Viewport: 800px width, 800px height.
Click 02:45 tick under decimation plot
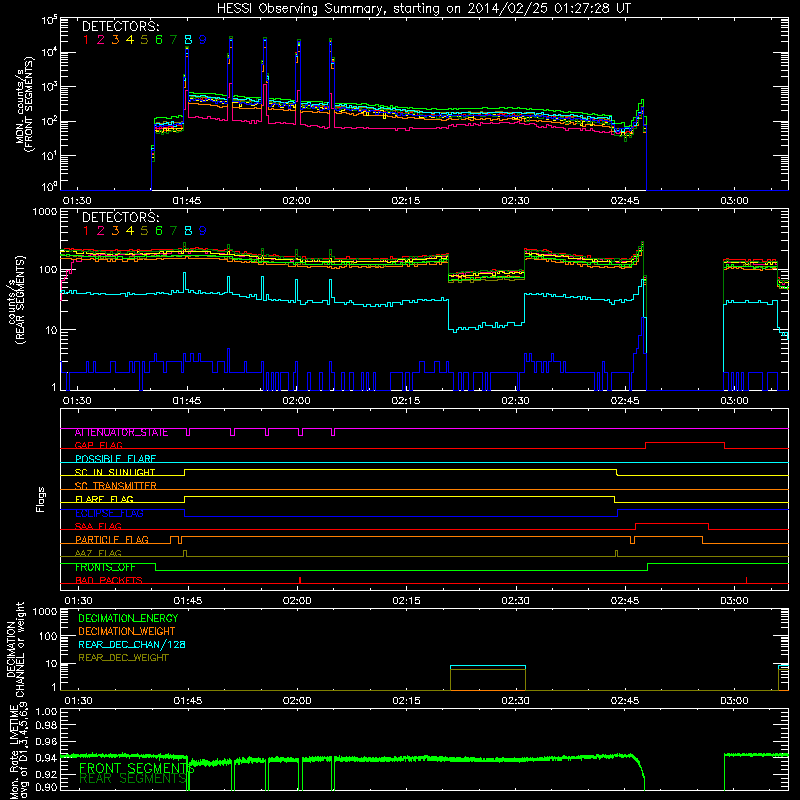pyautogui.click(x=625, y=701)
